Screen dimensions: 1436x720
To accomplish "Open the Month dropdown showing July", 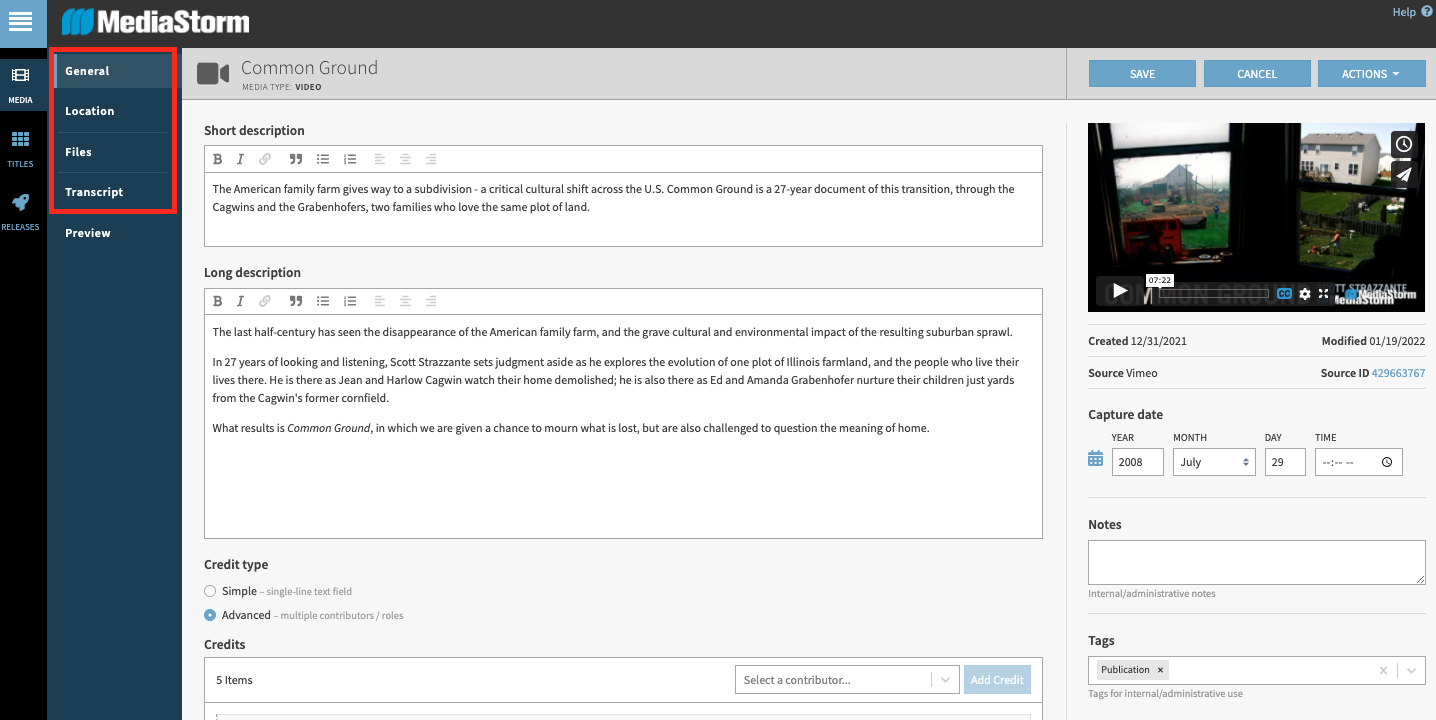I will tap(1213, 461).
